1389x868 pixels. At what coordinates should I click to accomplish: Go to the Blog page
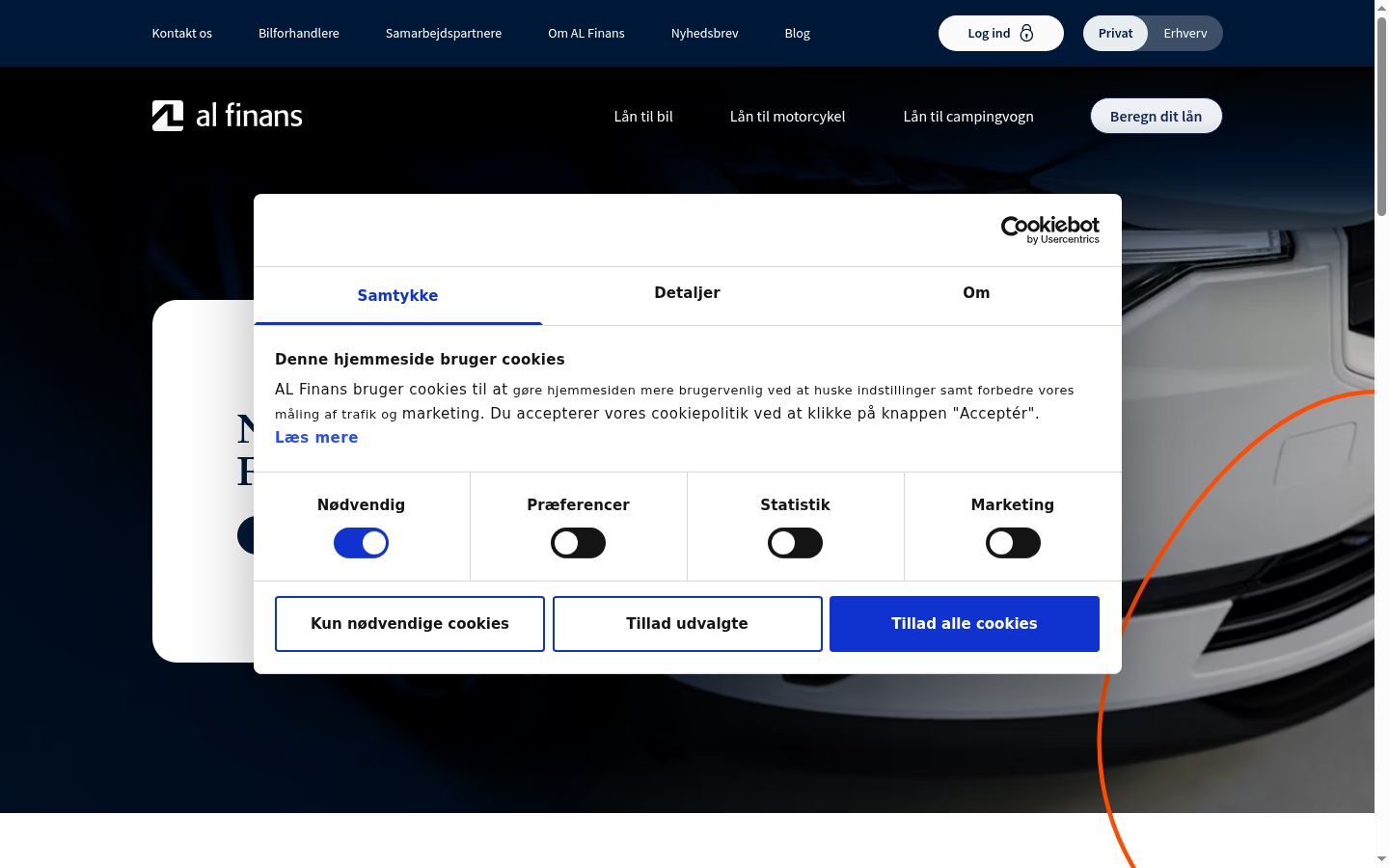click(798, 33)
